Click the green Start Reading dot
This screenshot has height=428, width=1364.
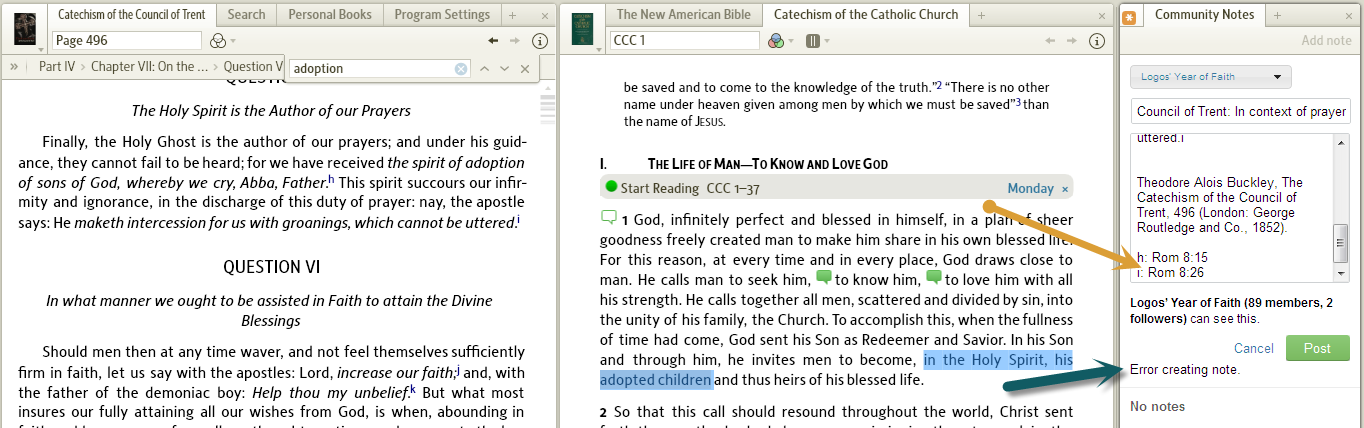point(611,187)
